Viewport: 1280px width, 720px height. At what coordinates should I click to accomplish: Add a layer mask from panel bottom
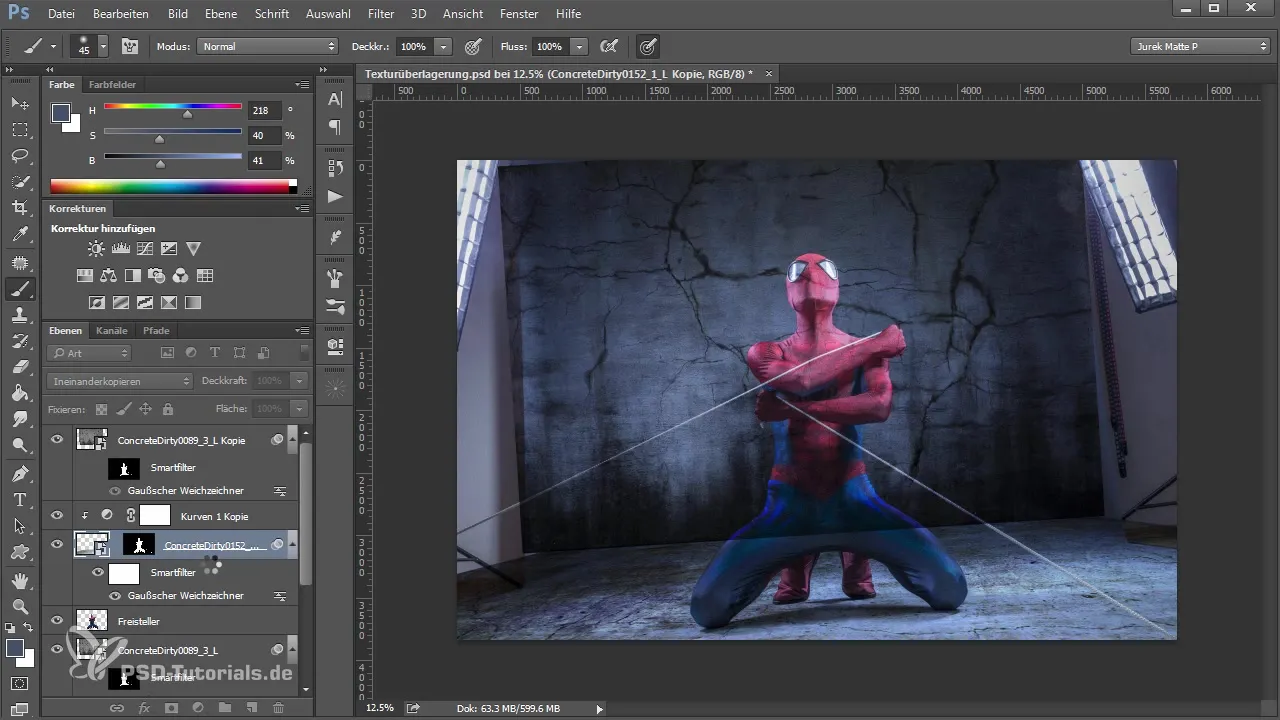pyautogui.click(x=171, y=708)
